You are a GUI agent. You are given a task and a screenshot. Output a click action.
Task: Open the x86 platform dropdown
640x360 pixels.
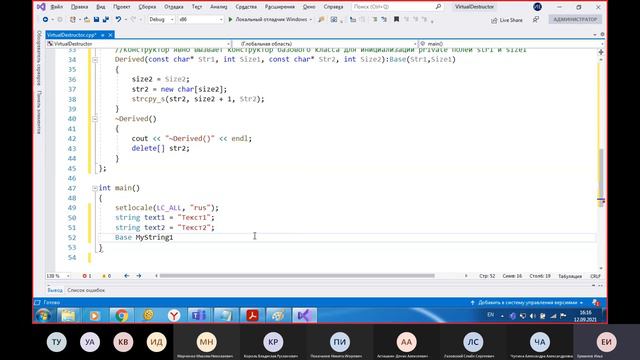click(x=201, y=19)
